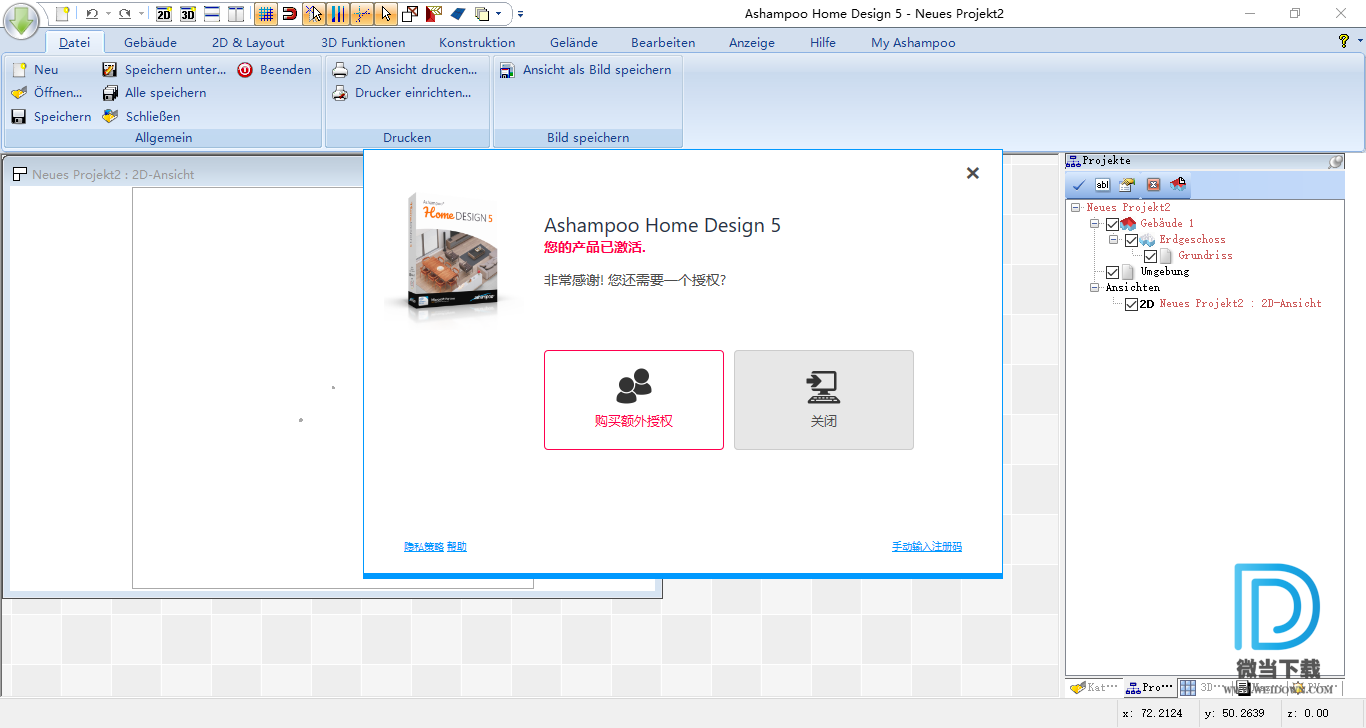Uncheck the 2D-Ansicht view checkbox
The image size is (1366, 728).
(x=1132, y=304)
